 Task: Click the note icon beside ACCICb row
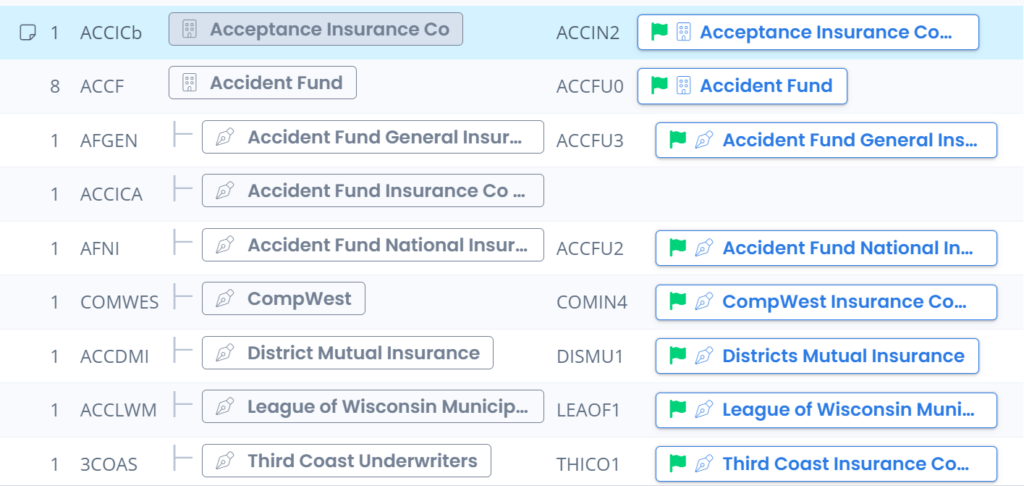click(29, 33)
